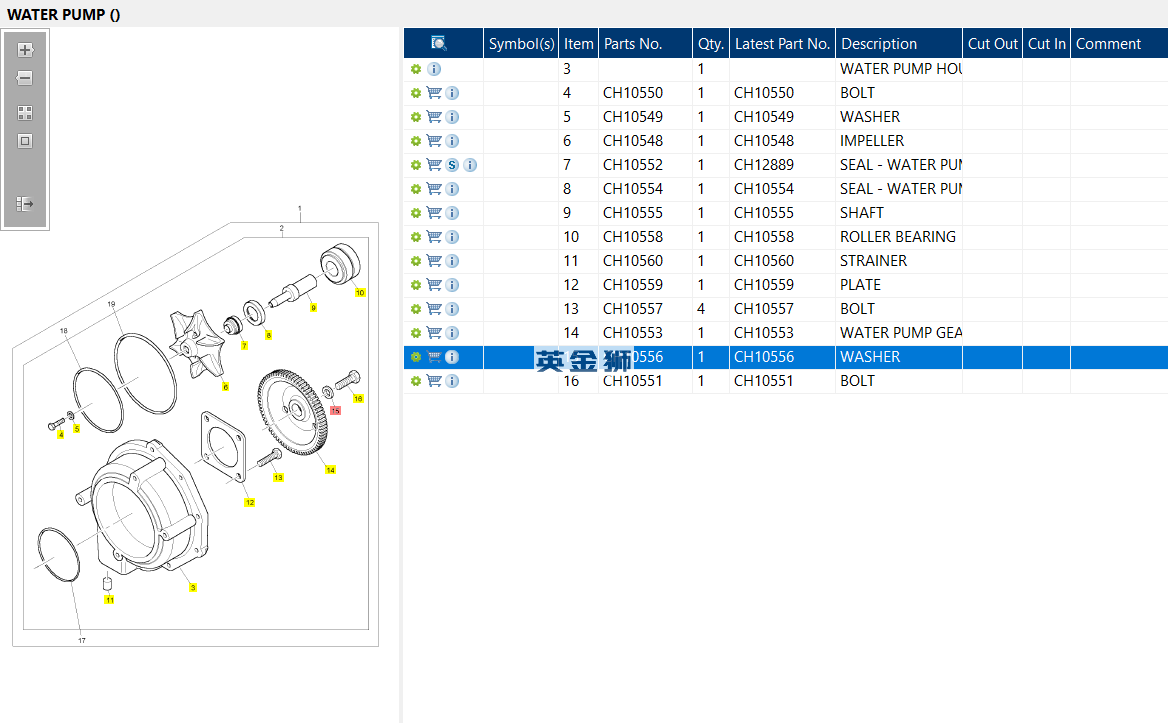Click the list export arrow icon
1168x723 pixels.
pyautogui.click(x=25, y=204)
